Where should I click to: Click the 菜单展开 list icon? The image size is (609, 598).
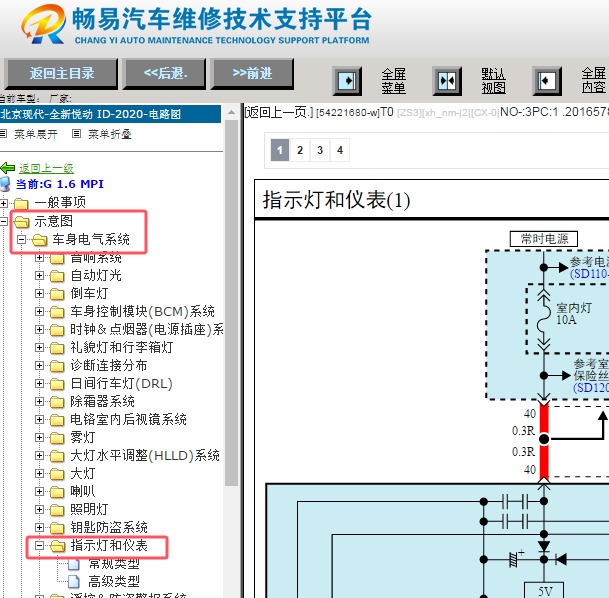point(3,134)
